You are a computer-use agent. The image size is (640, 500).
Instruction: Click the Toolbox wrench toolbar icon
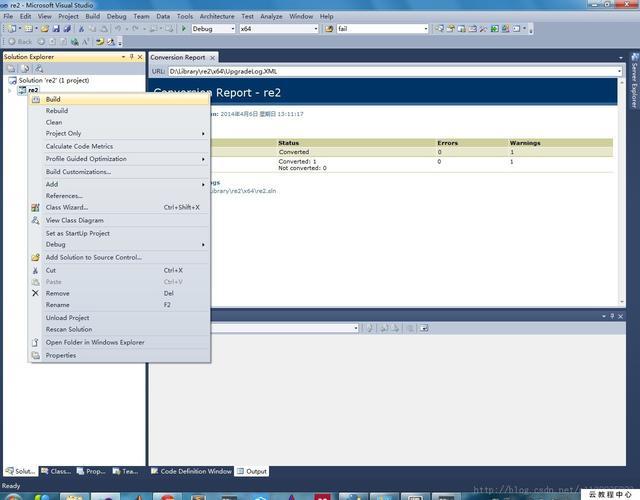tap(483, 29)
